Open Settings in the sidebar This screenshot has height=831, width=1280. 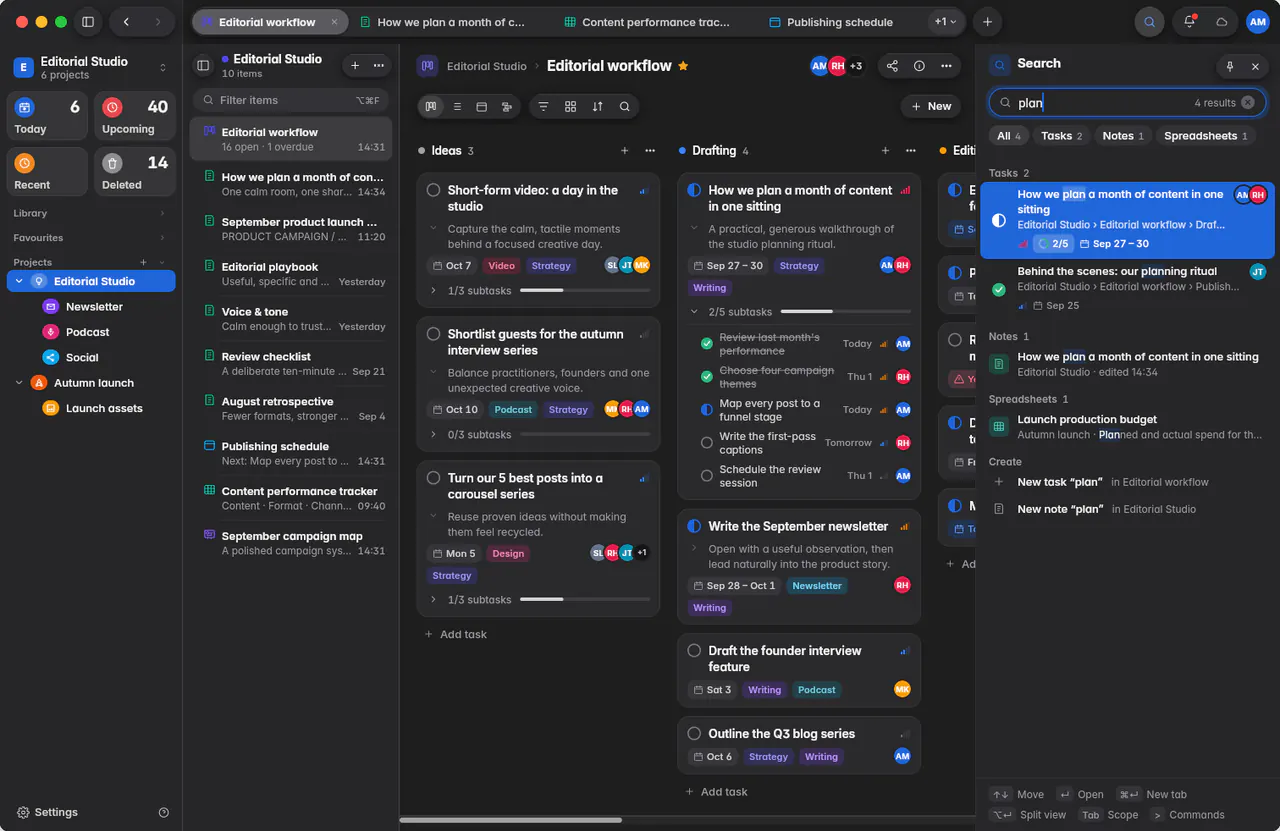pyautogui.click(x=47, y=812)
